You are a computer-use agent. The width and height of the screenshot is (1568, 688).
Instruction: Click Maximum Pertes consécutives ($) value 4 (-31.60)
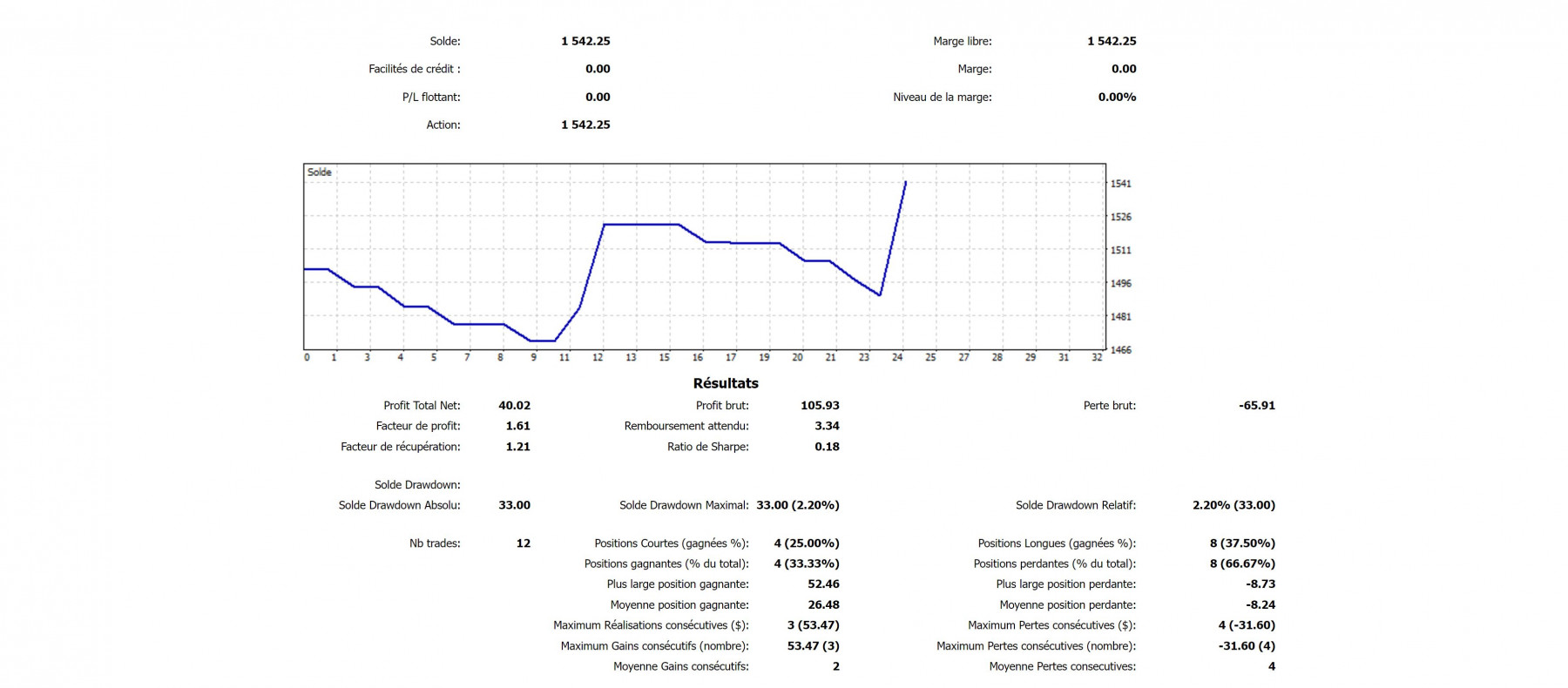coord(1247,625)
